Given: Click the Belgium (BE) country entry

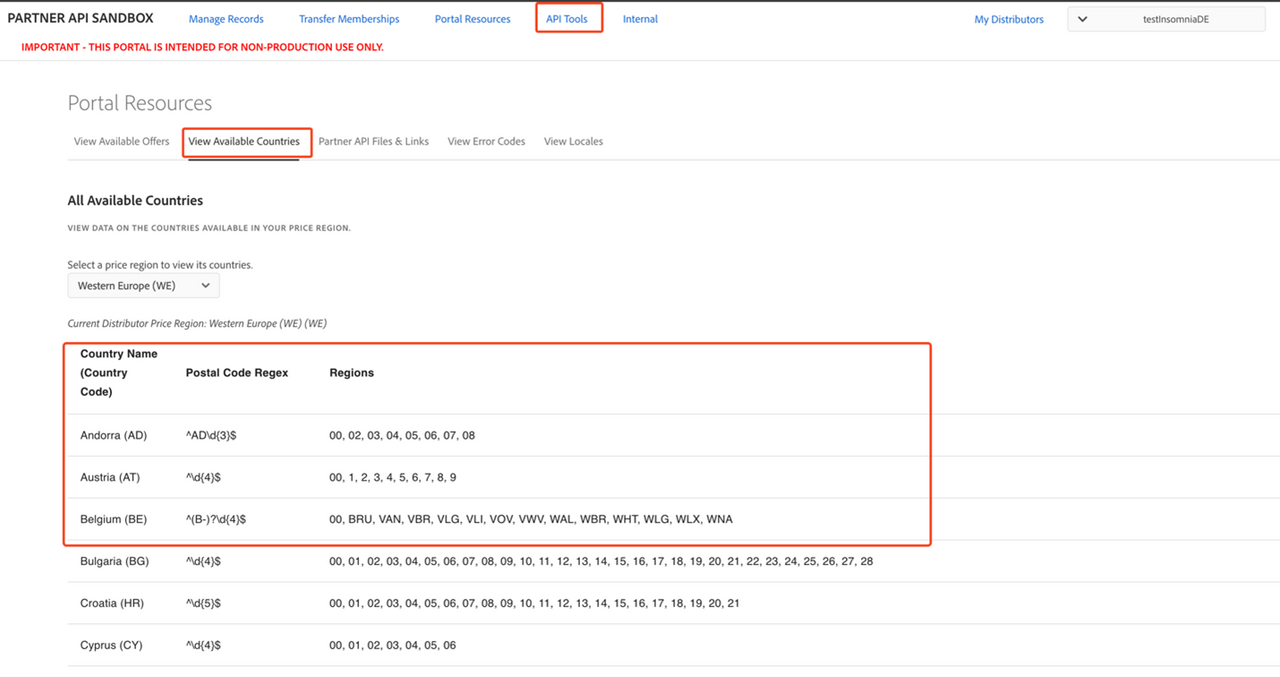Looking at the screenshot, I should click(x=113, y=520).
